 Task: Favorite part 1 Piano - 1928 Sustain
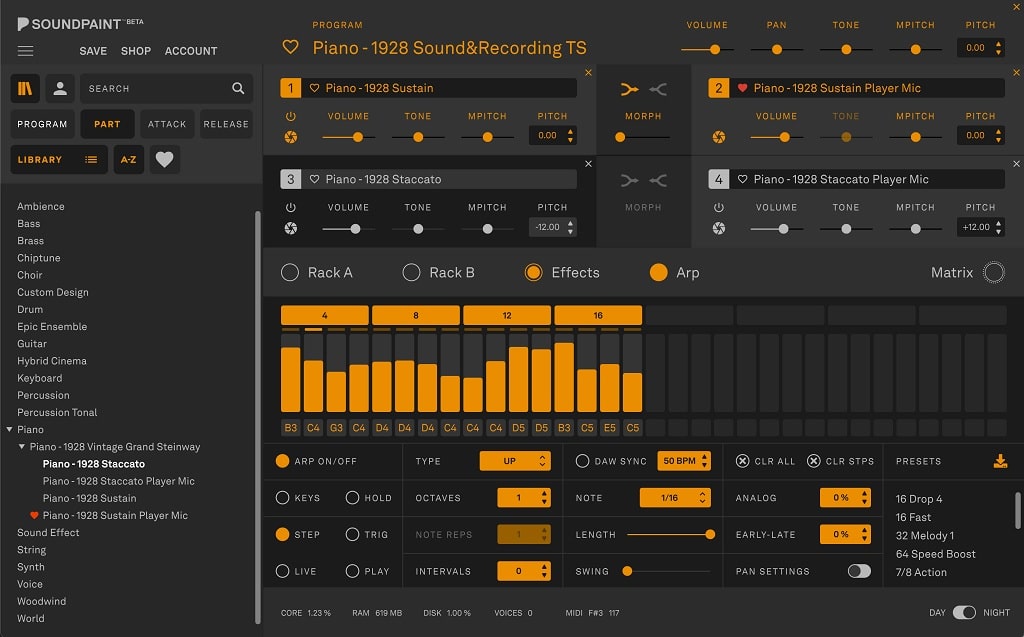[314, 88]
